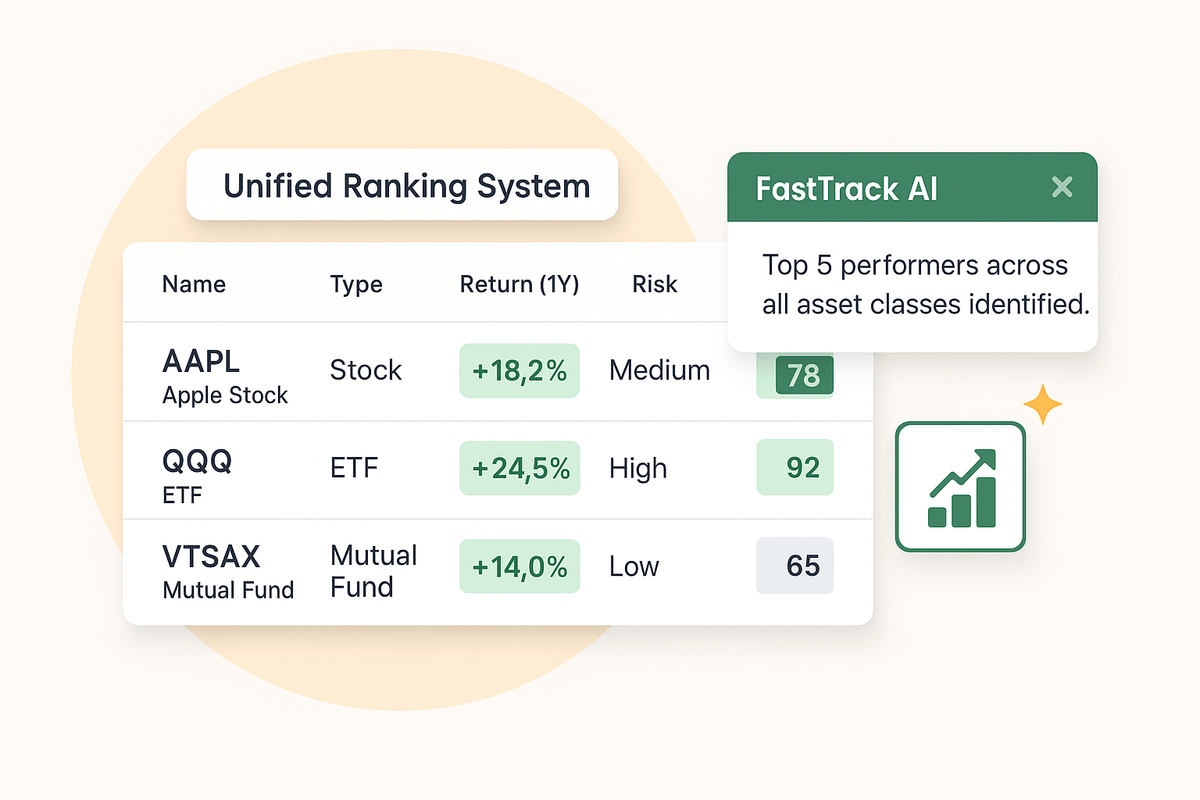The image size is (1200, 800).
Task: Close the FastTrack AI popup
Action: [x=1062, y=187]
